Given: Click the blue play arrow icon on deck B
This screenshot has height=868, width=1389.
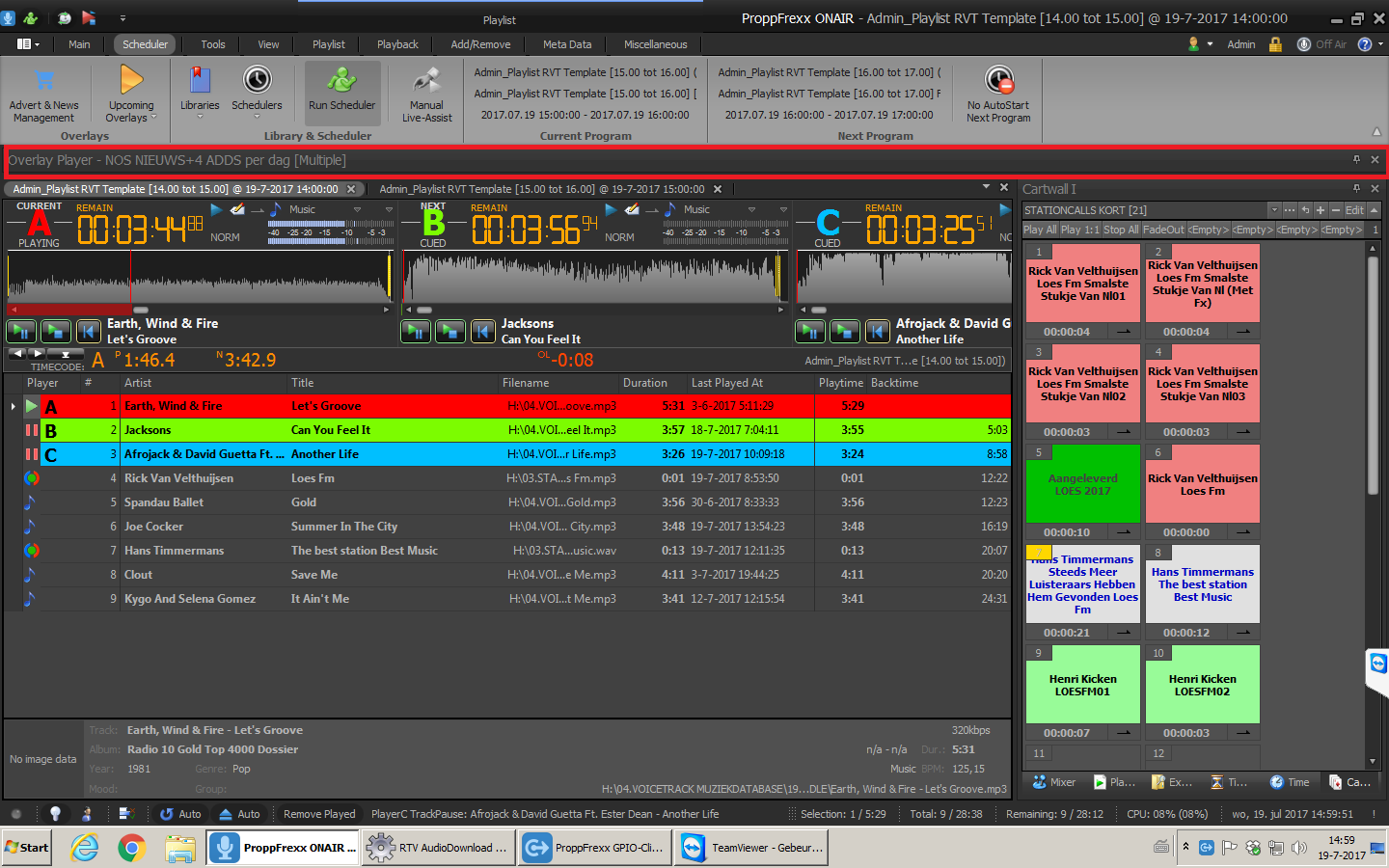Looking at the screenshot, I should 611,209.
